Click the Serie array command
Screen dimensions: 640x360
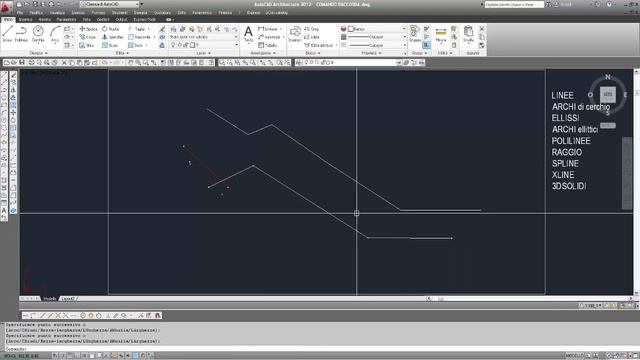point(136,45)
